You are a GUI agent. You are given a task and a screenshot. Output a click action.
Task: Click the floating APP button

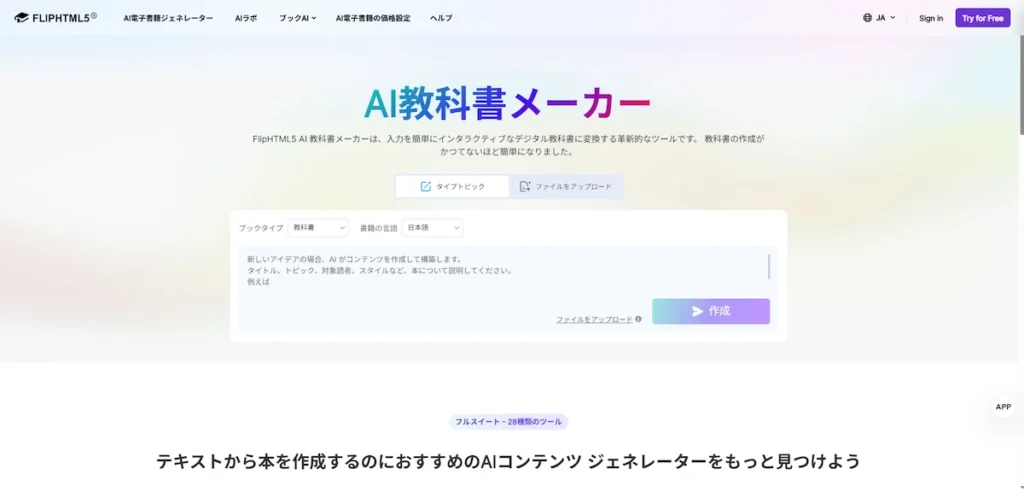(x=1003, y=406)
